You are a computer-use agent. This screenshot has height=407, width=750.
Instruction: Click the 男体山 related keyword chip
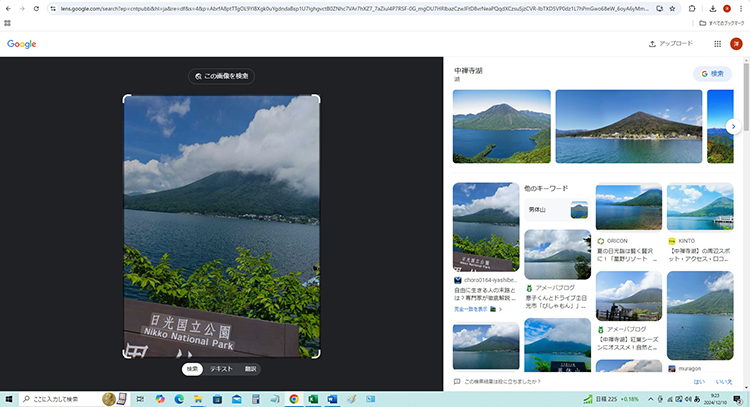pos(557,210)
